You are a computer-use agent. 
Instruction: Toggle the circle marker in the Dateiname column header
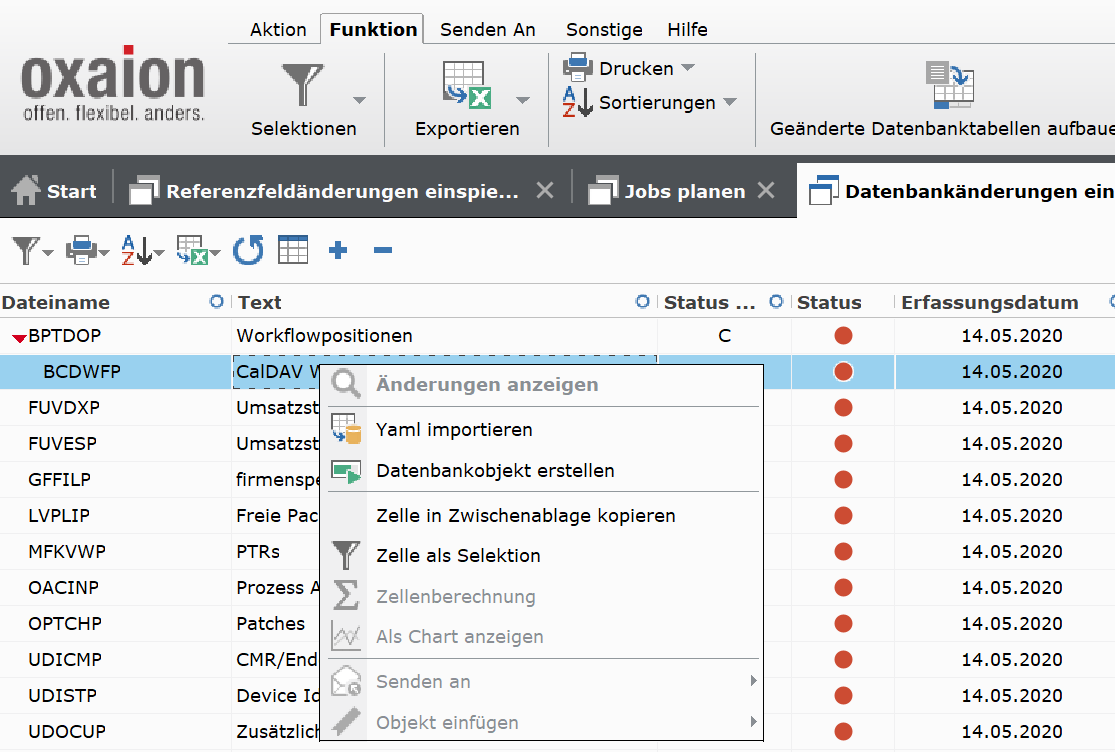pyautogui.click(x=216, y=302)
